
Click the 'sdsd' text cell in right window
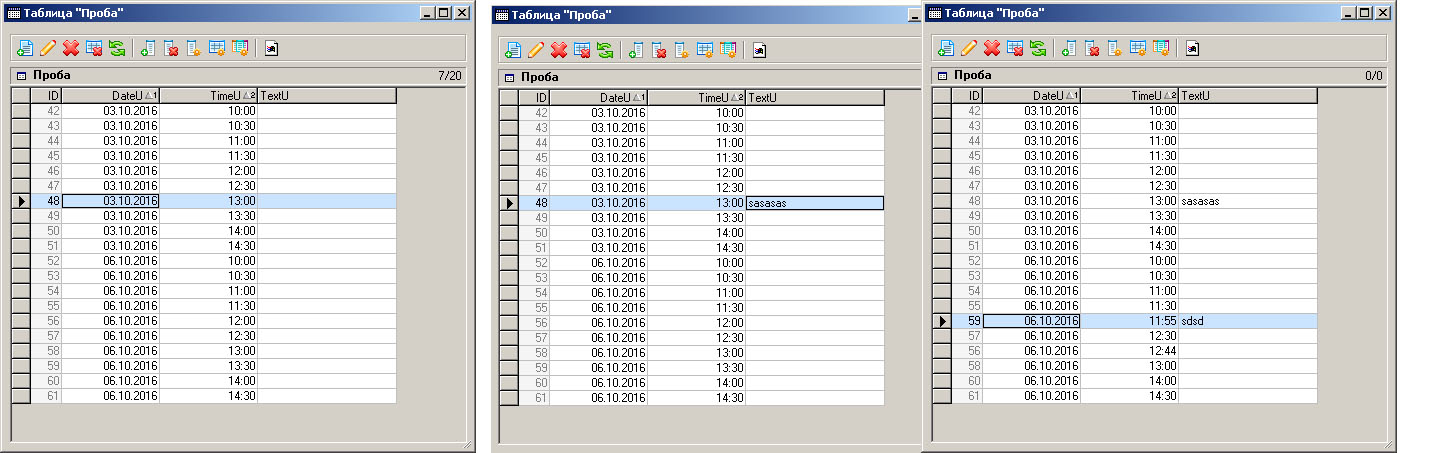1247,321
